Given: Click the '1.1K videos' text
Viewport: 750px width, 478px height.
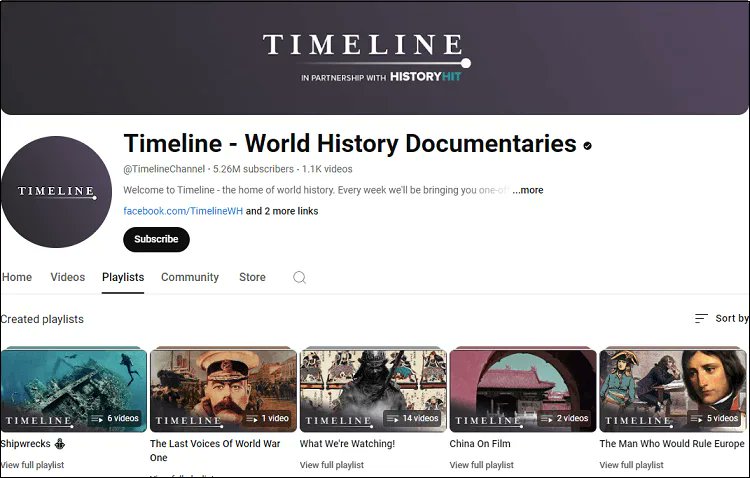Looking at the screenshot, I should click(327, 169).
